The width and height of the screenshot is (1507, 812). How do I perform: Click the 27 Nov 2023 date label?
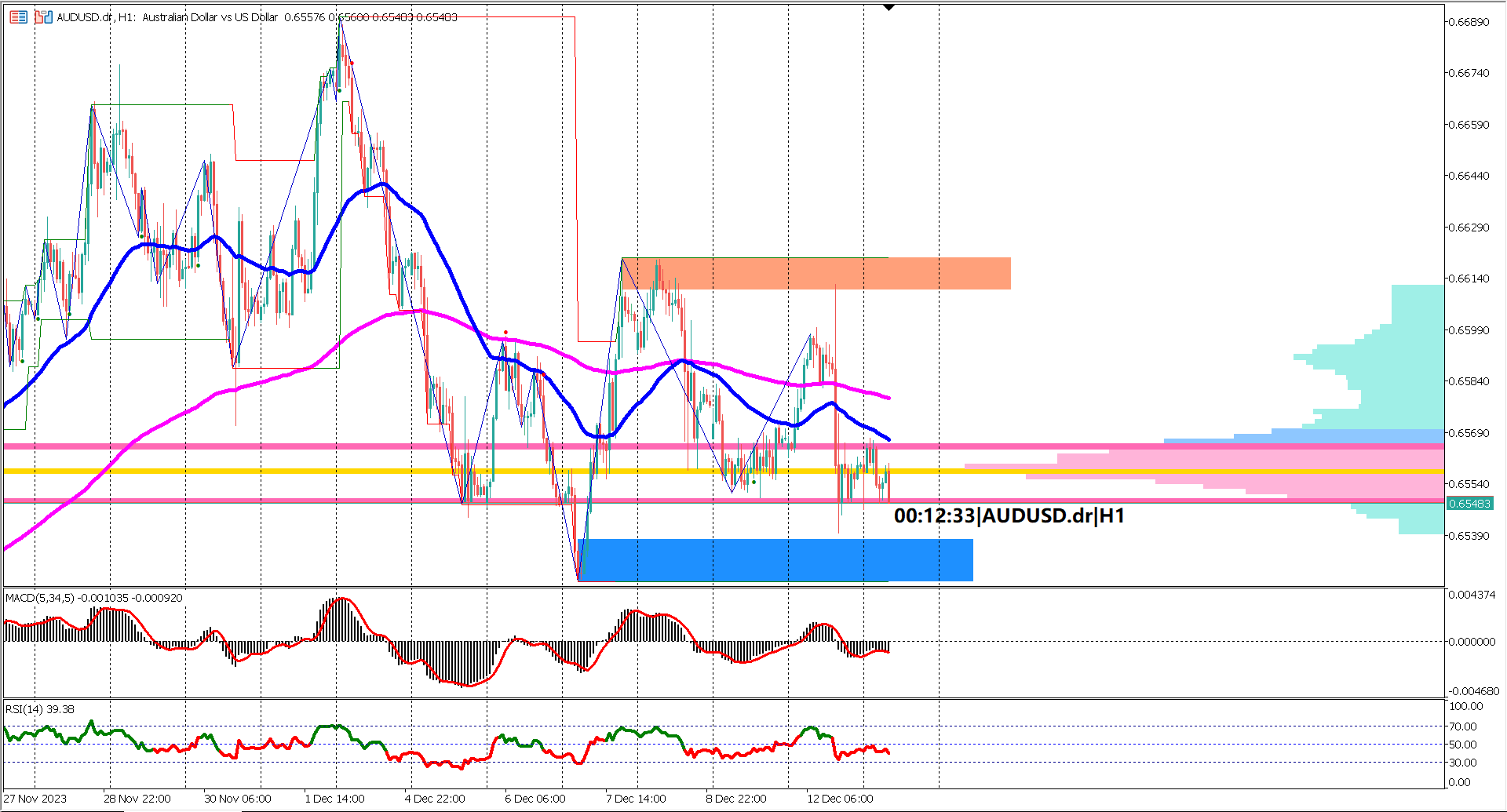tap(35, 799)
